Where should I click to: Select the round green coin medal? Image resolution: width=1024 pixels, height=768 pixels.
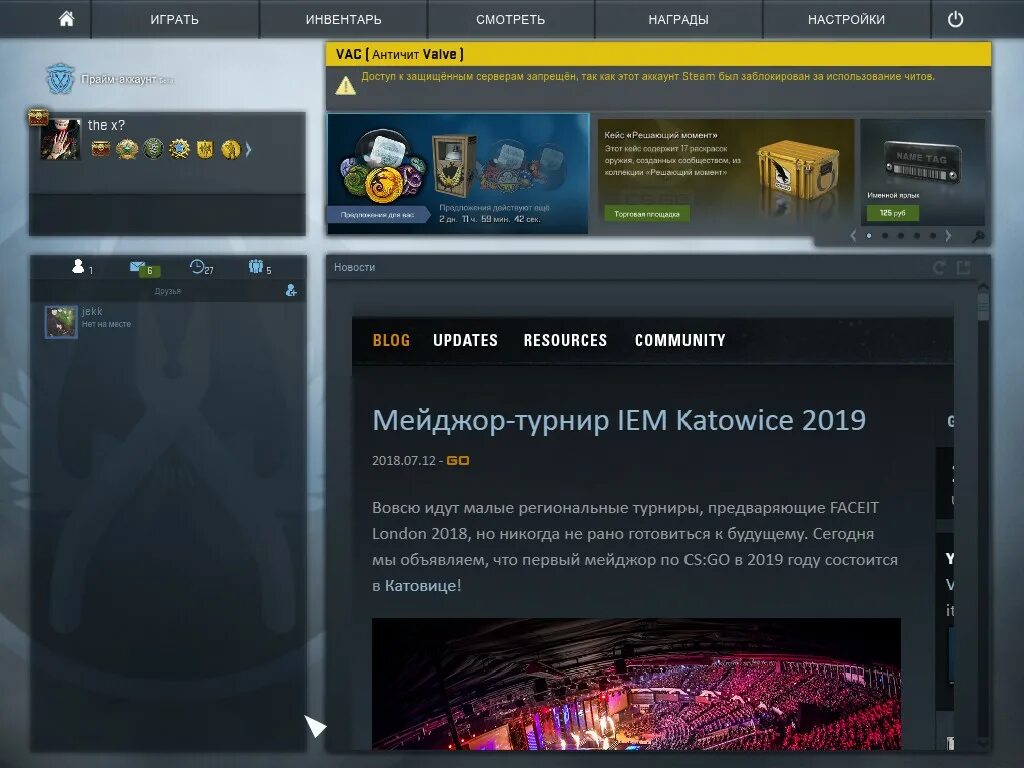click(x=153, y=149)
